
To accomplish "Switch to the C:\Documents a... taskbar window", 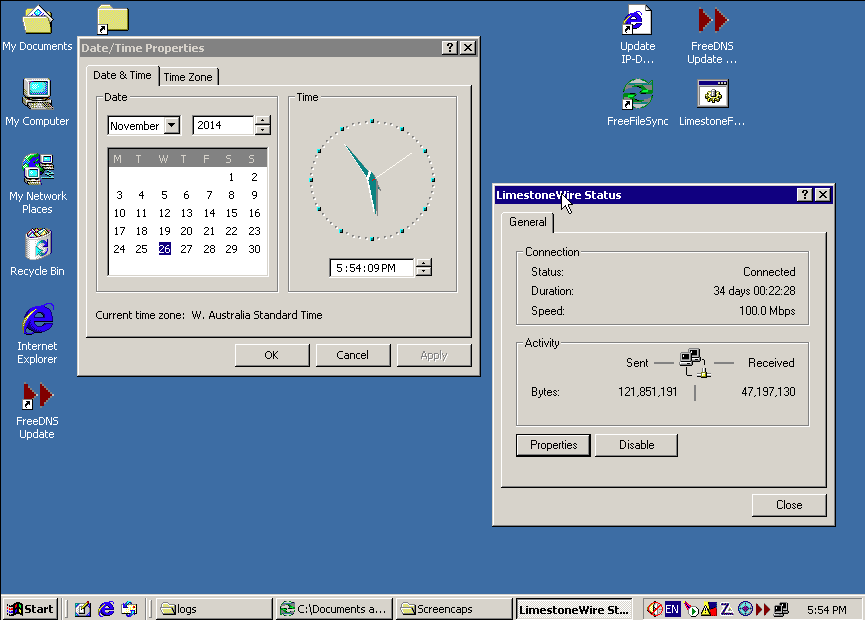I will [334, 609].
